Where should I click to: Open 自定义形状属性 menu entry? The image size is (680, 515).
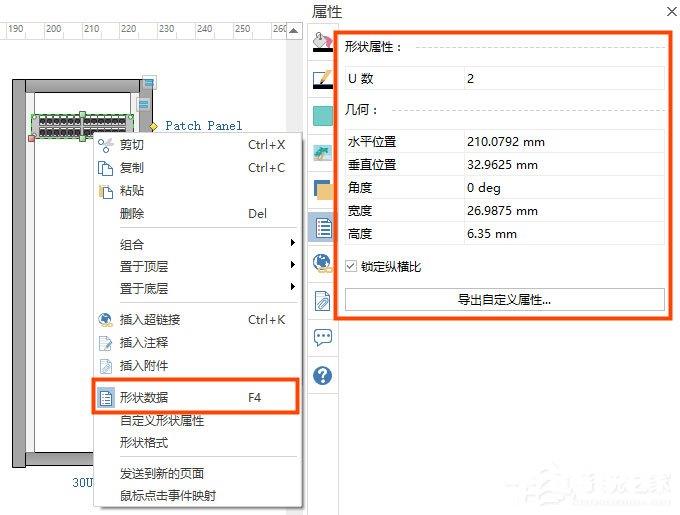coord(197,420)
